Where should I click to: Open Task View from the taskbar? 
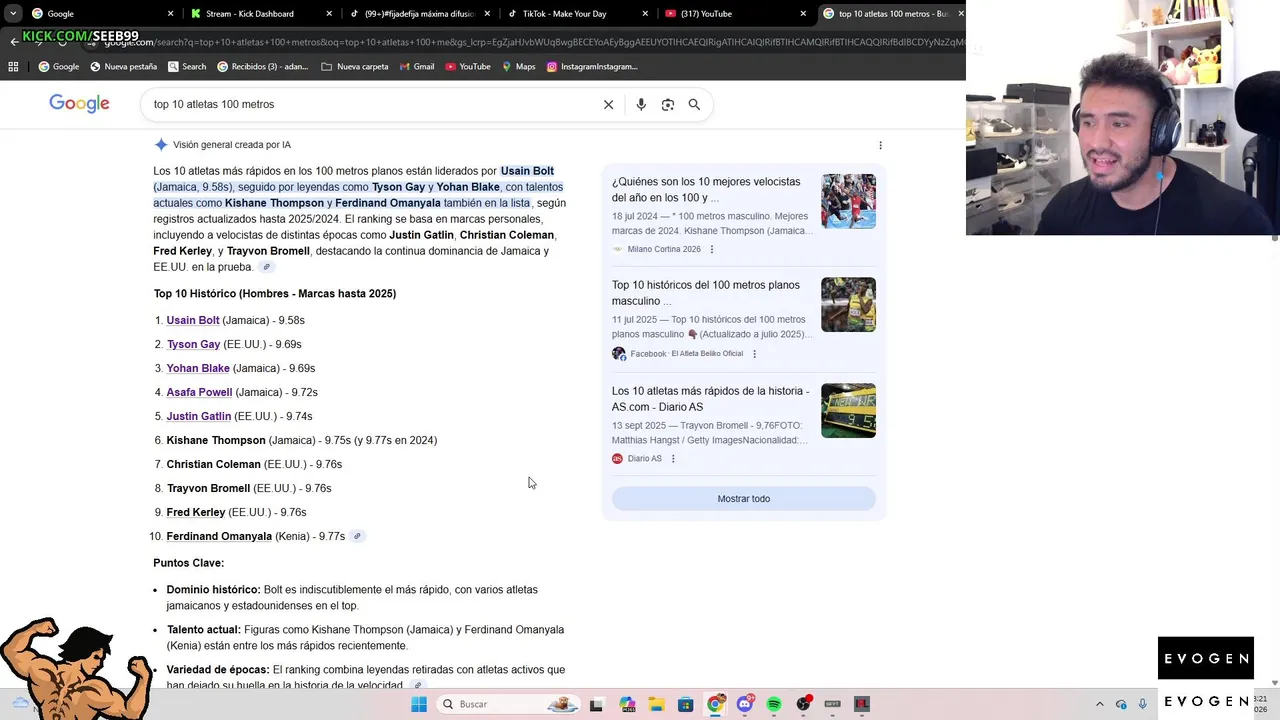(597, 704)
